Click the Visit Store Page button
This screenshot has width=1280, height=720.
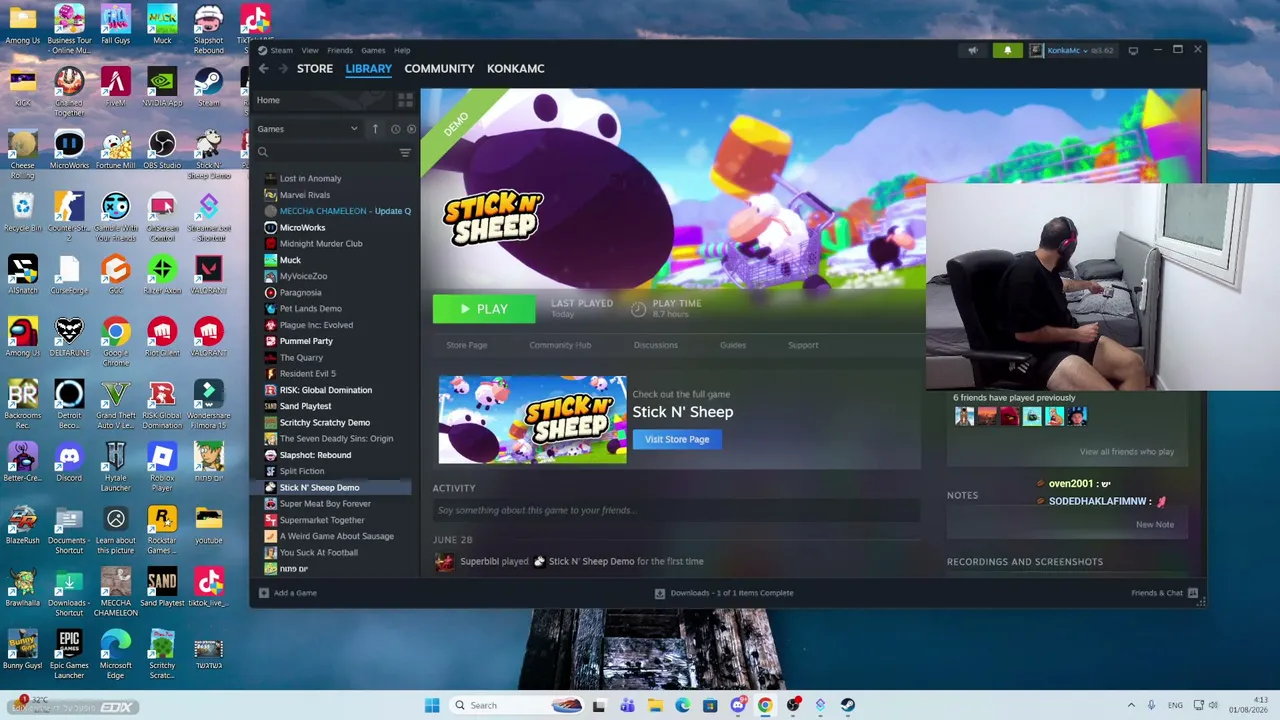click(677, 439)
